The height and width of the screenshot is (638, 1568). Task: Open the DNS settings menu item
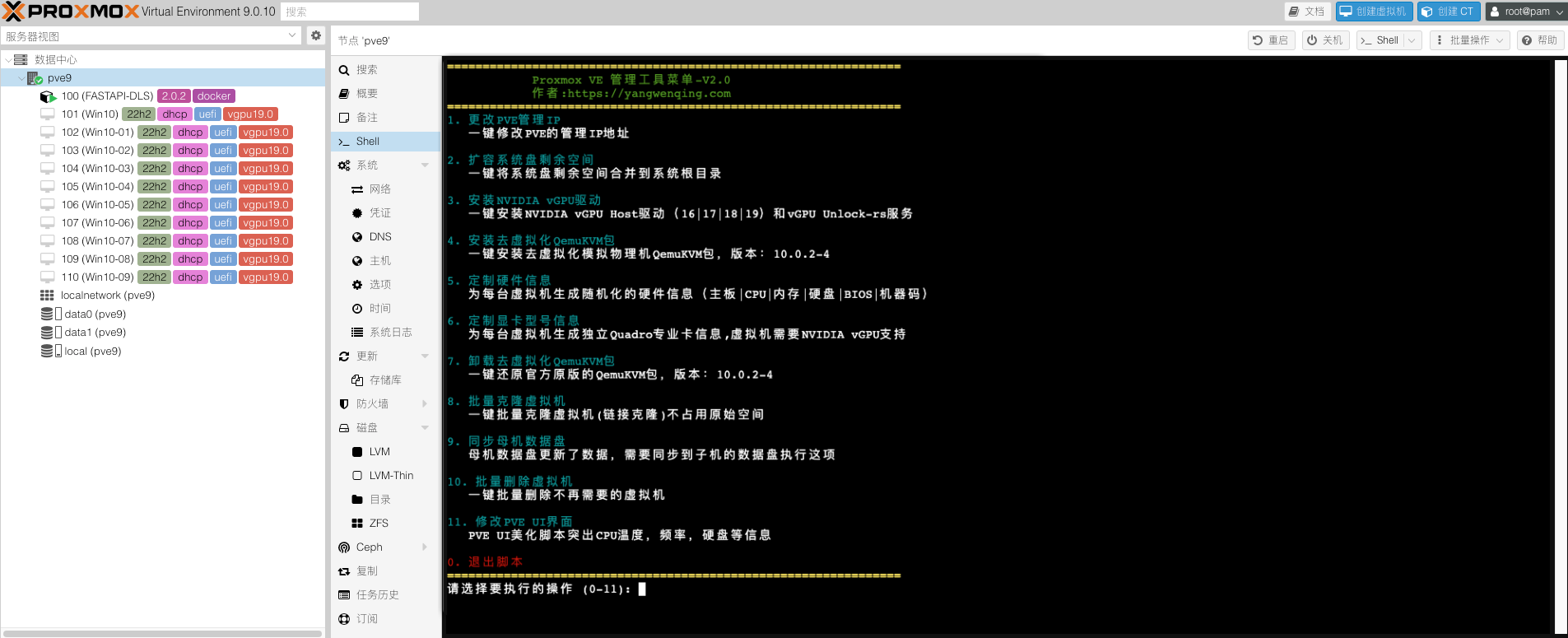380,237
